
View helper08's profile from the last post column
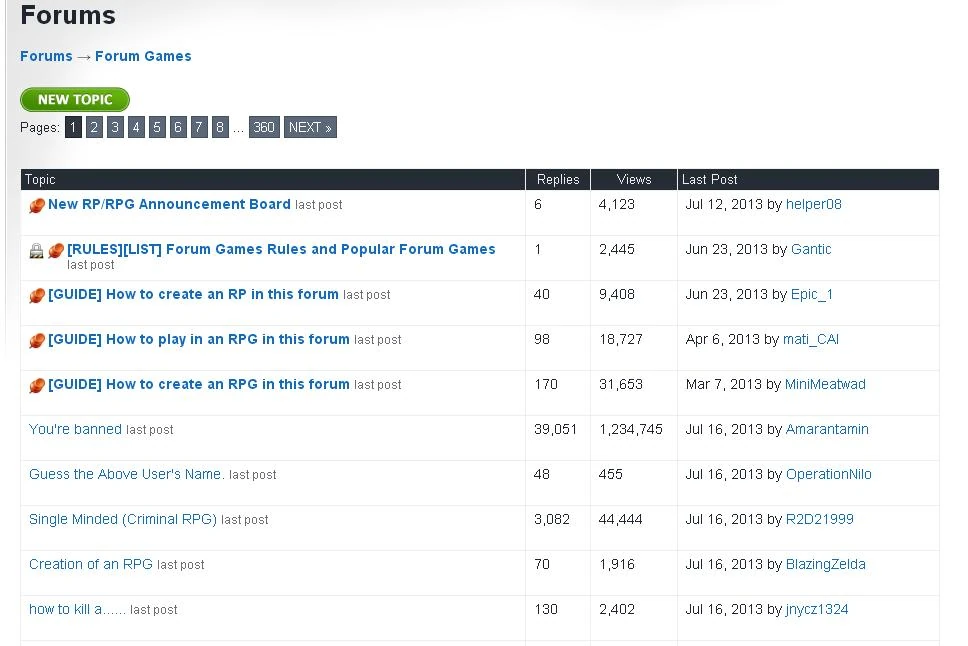point(814,204)
